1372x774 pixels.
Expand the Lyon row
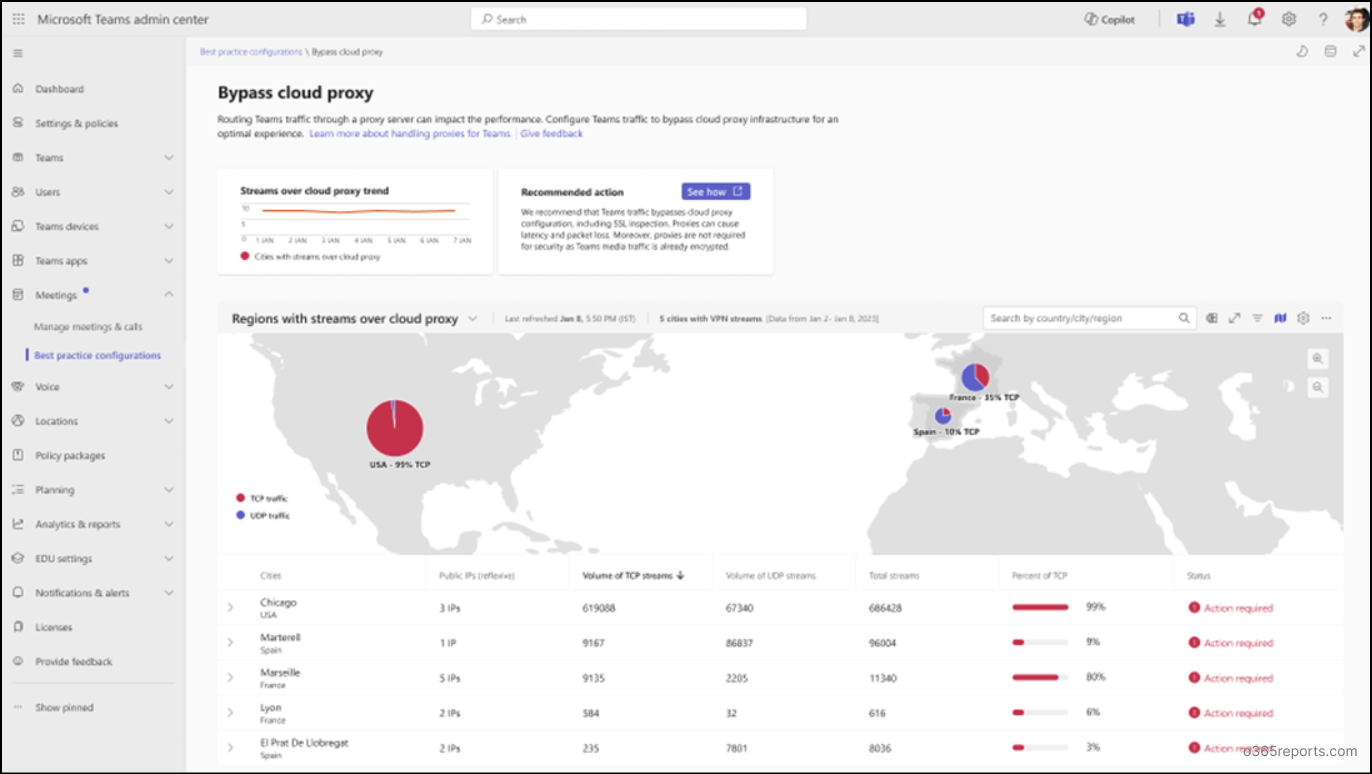point(230,713)
